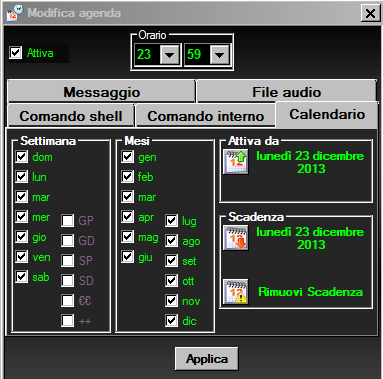The image size is (383, 379).
Task: Toggle the sab weekday checkbox
Action: click(x=22, y=277)
